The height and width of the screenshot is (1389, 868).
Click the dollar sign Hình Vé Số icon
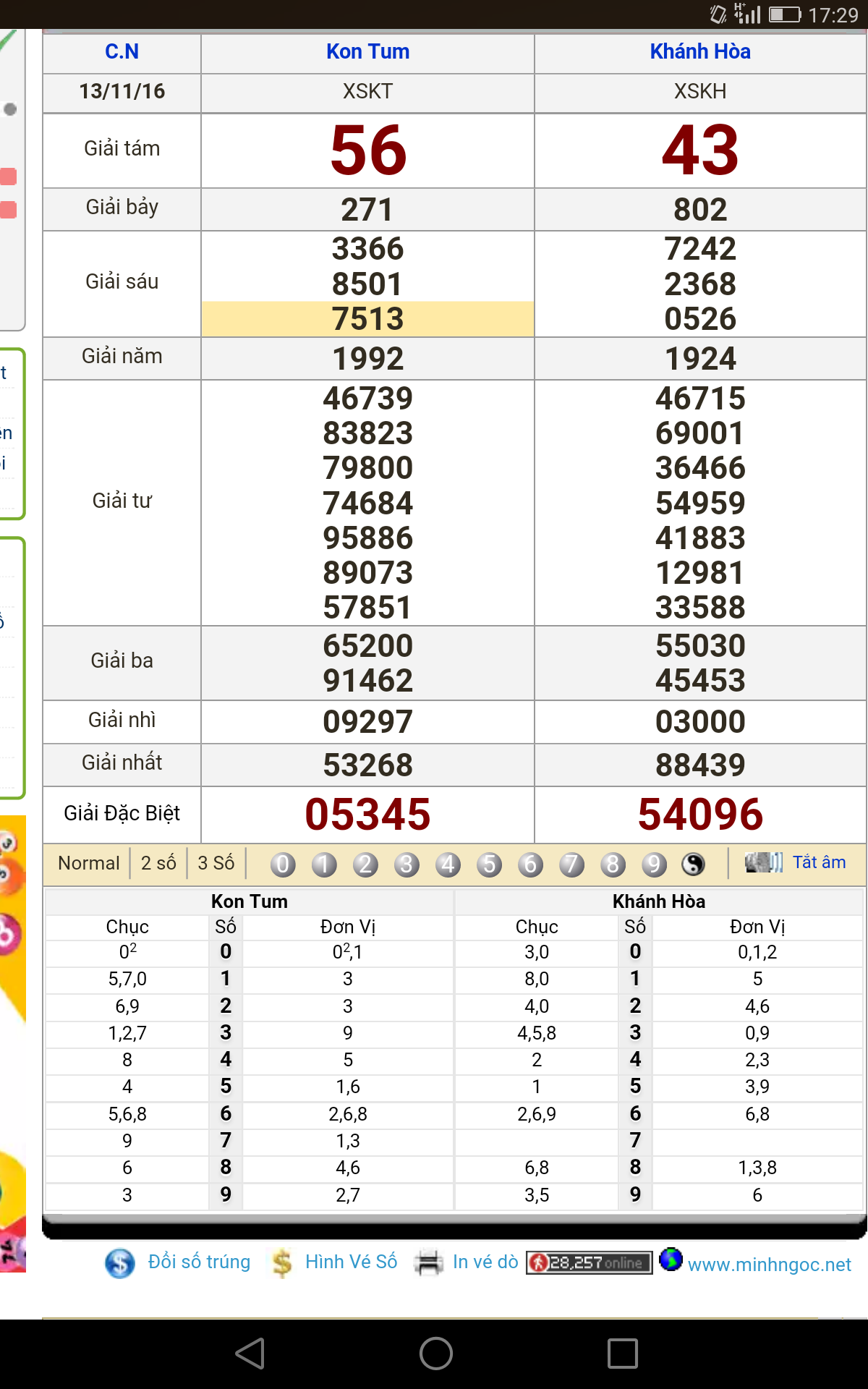282,1263
